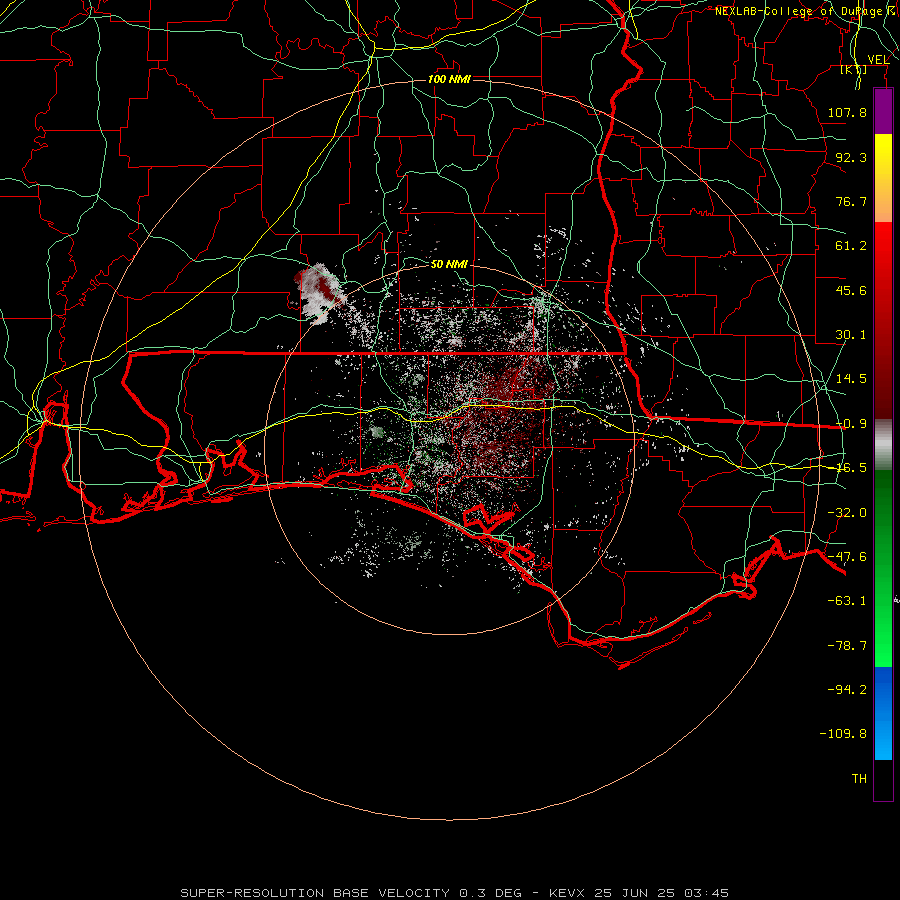This screenshot has height=900, width=900.
Task: Select the 14.5 scale value
Action: click(x=851, y=379)
